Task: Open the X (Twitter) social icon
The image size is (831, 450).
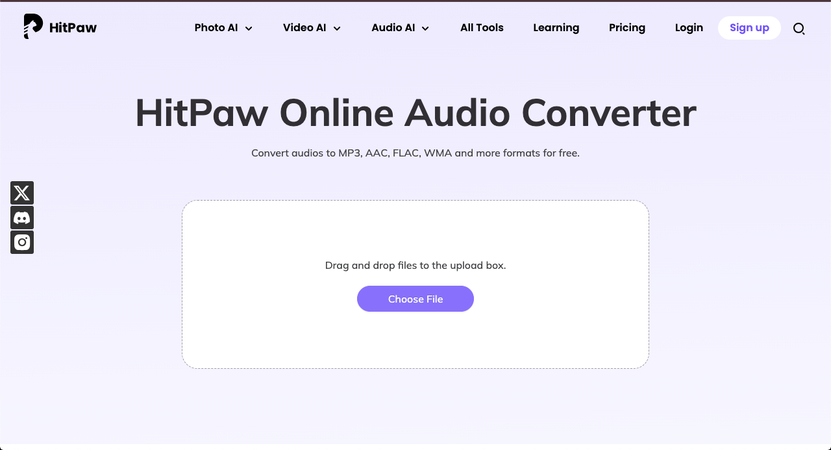Action: tap(22, 193)
